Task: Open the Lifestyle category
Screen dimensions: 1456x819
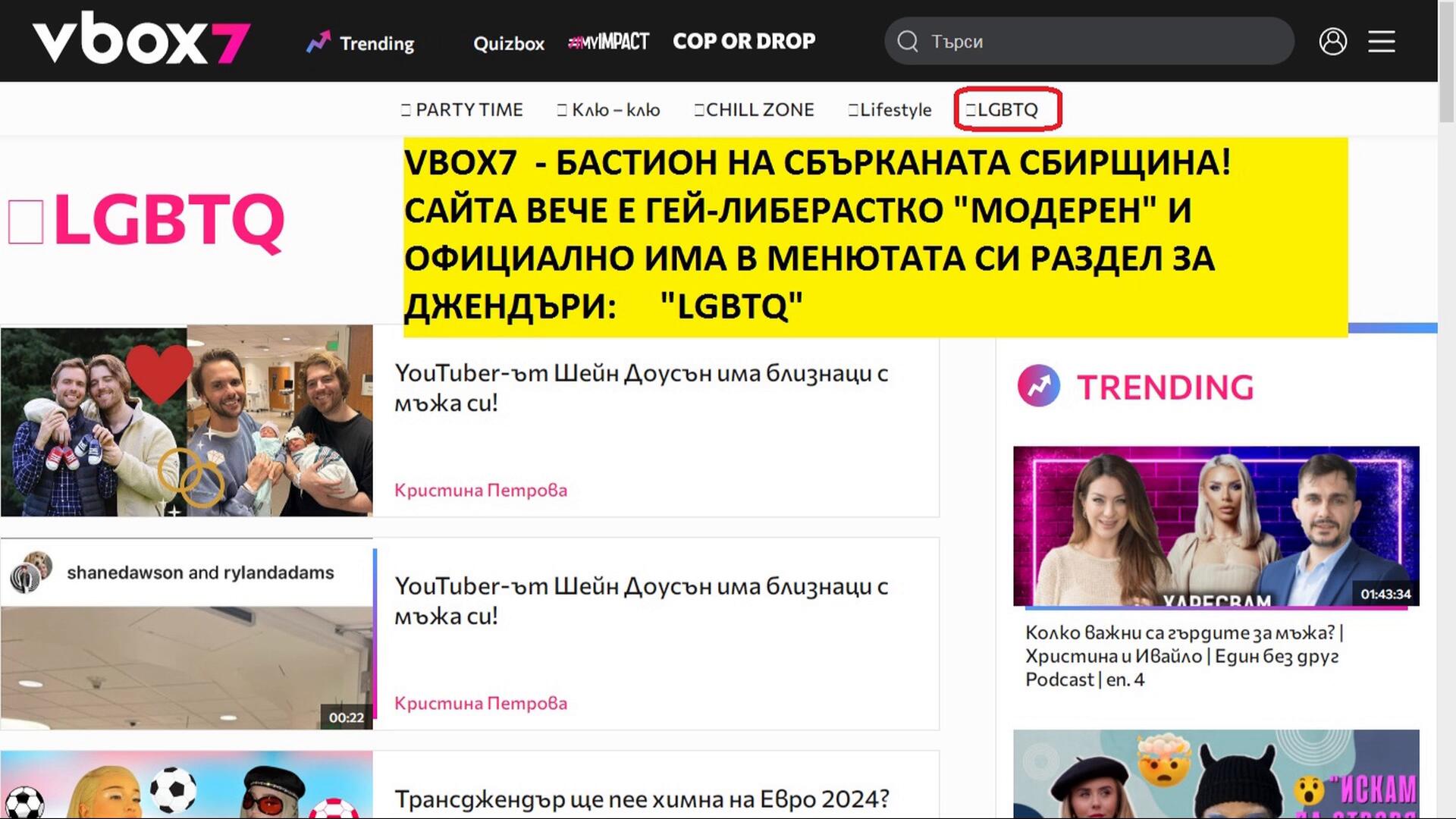Action: tap(890, 110)
